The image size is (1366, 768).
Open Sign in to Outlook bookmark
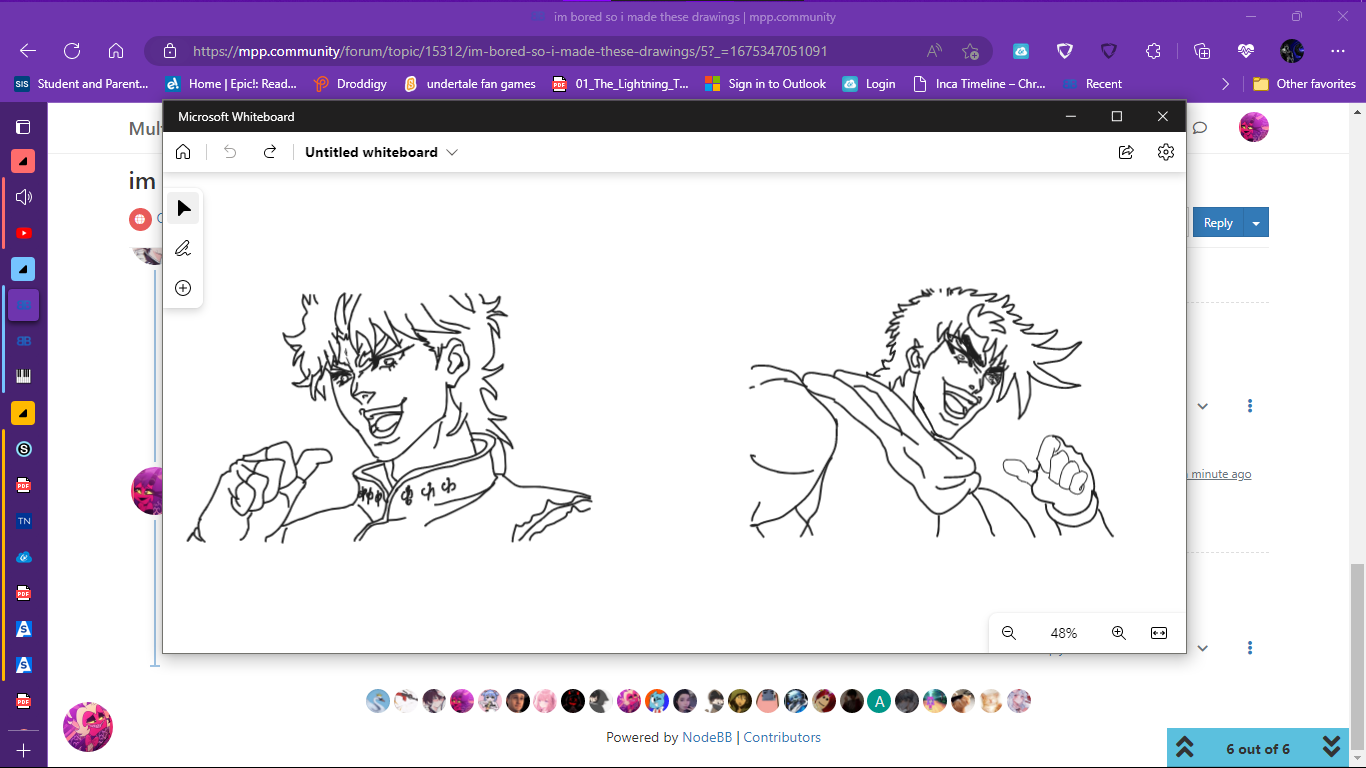(x=766, y=84)
